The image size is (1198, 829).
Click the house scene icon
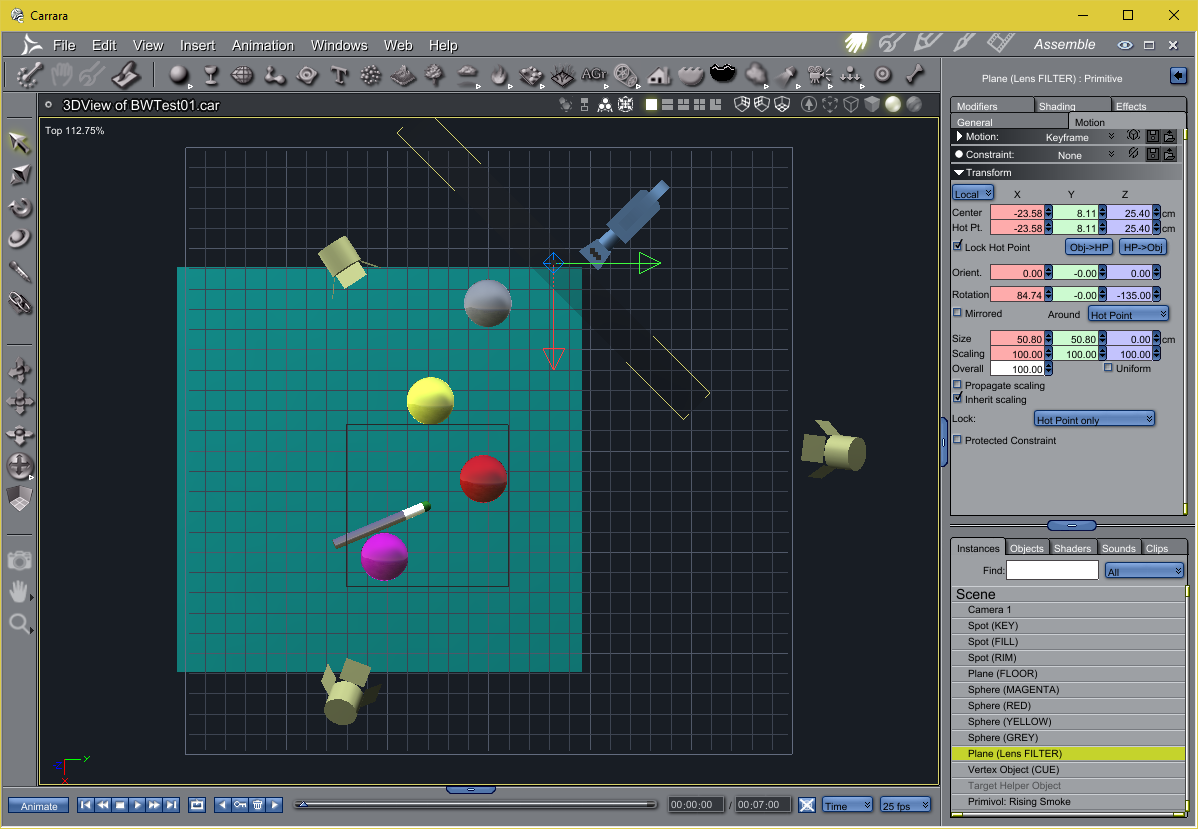(x=659, y=75)
